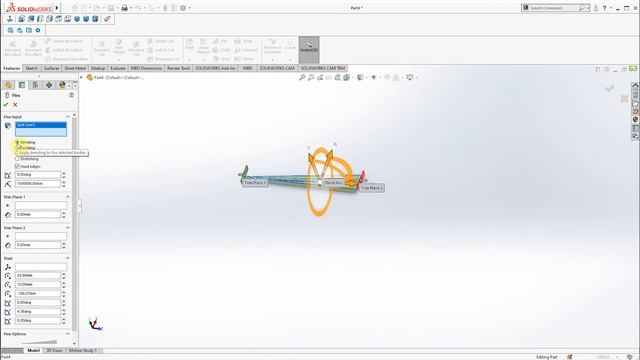640x360 pixels.
Task: Click the Search Commands field
Action: coord(556,8)
